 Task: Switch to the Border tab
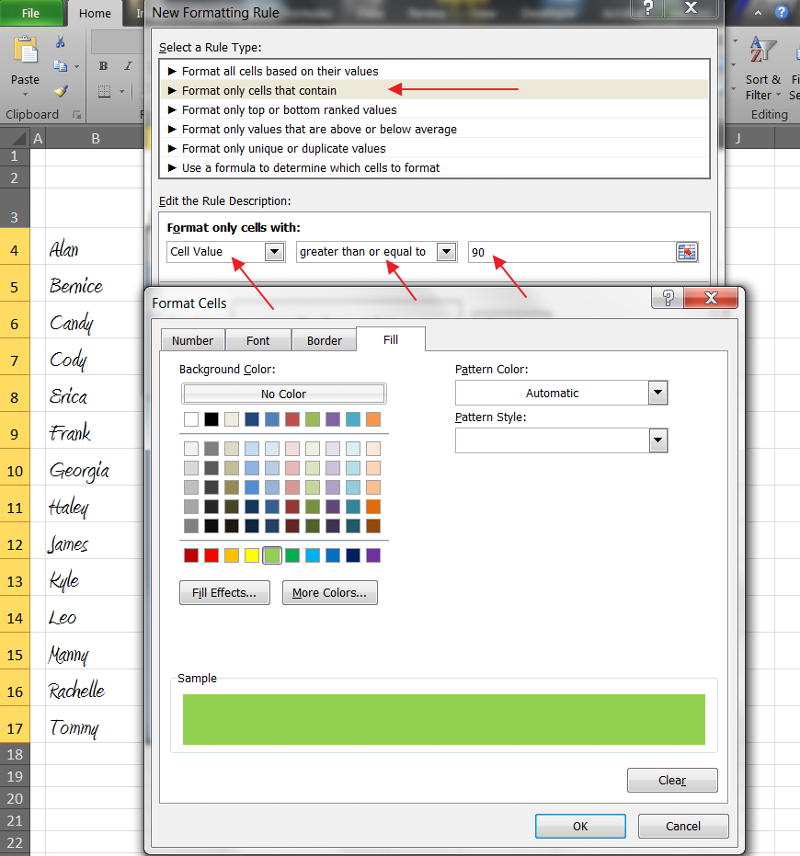click(324, 340)
